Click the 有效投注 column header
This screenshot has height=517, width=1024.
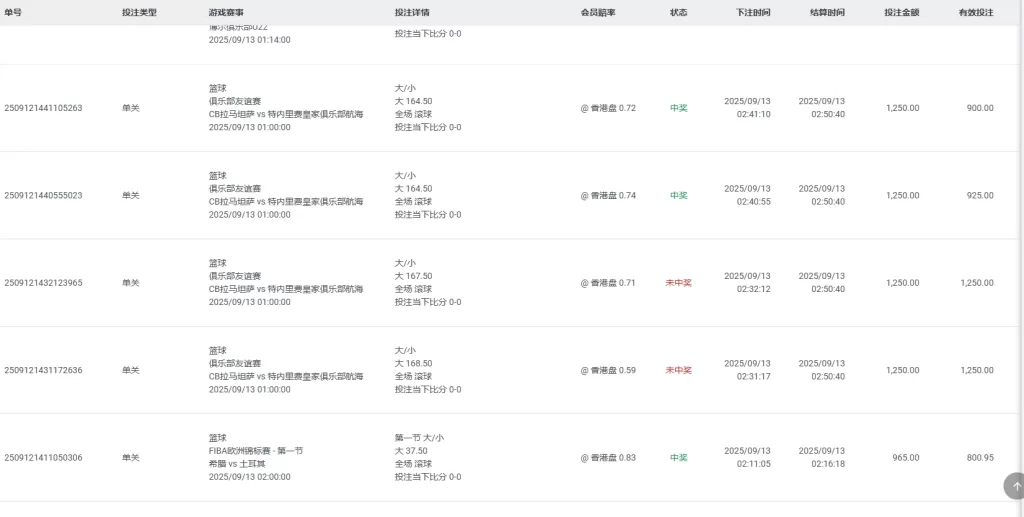(x=976, y=13)
